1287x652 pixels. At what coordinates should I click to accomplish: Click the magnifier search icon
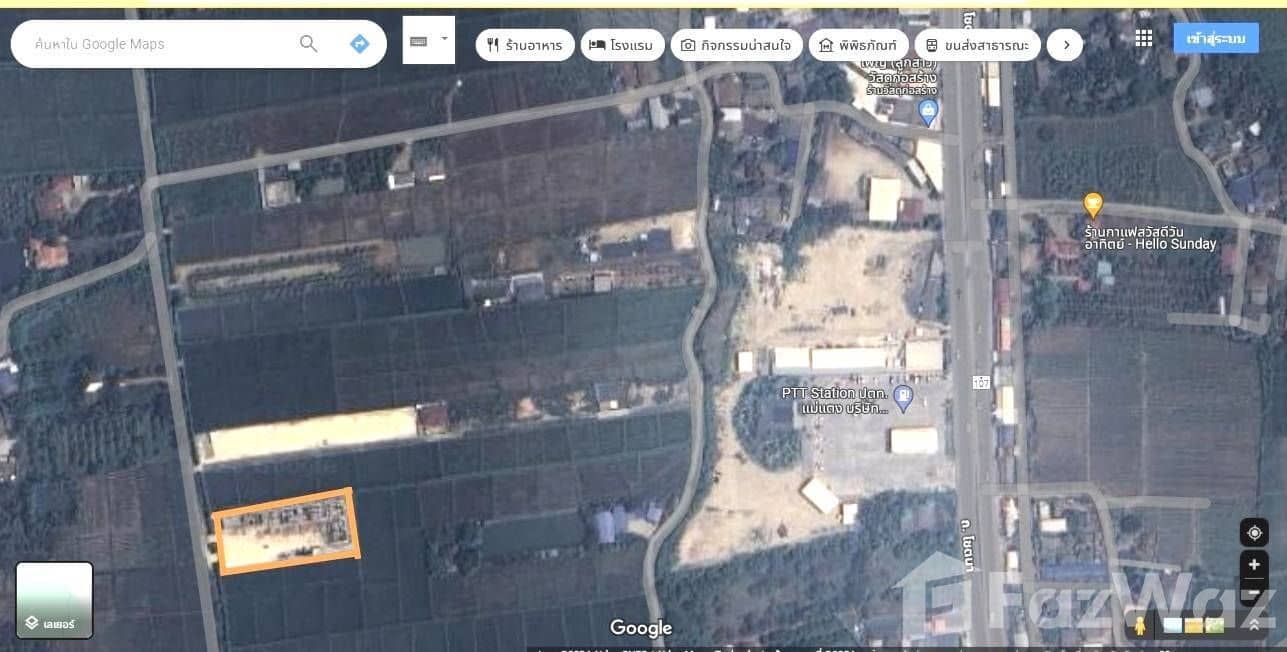tap(308, 44)
